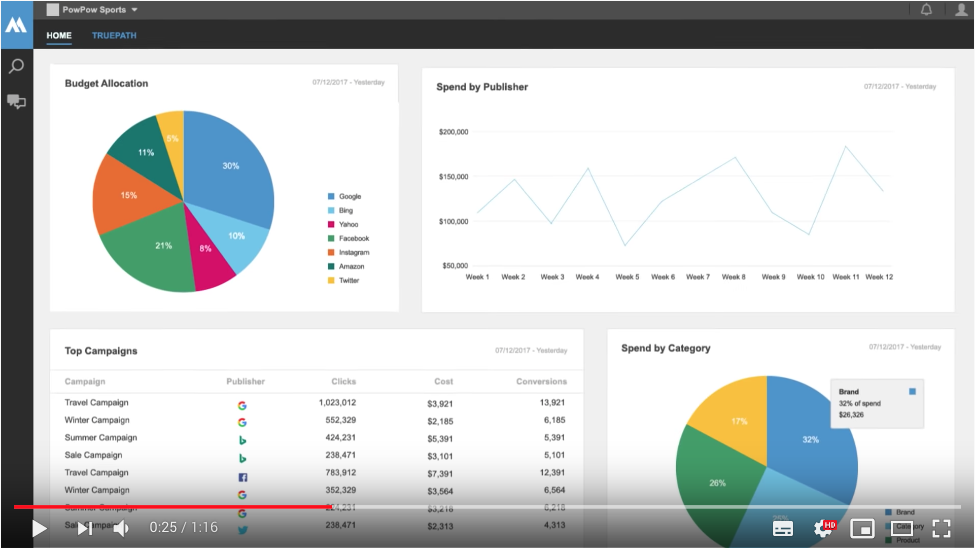Click the Instagram legend color swatch
Viewport: 975px width, 548px height.
[x=331, y=252]
